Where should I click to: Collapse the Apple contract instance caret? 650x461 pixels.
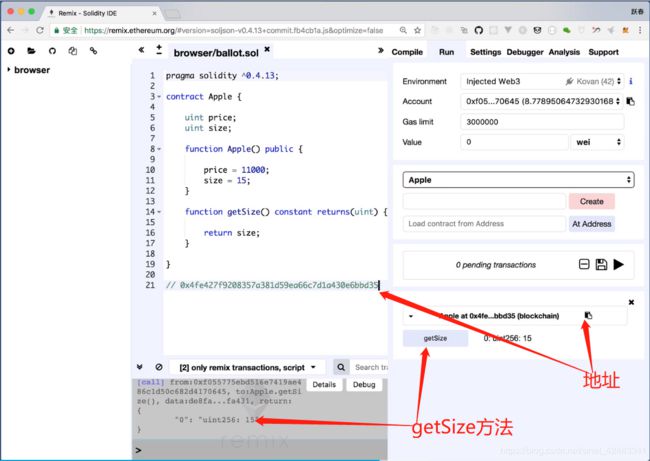point(410,316)
